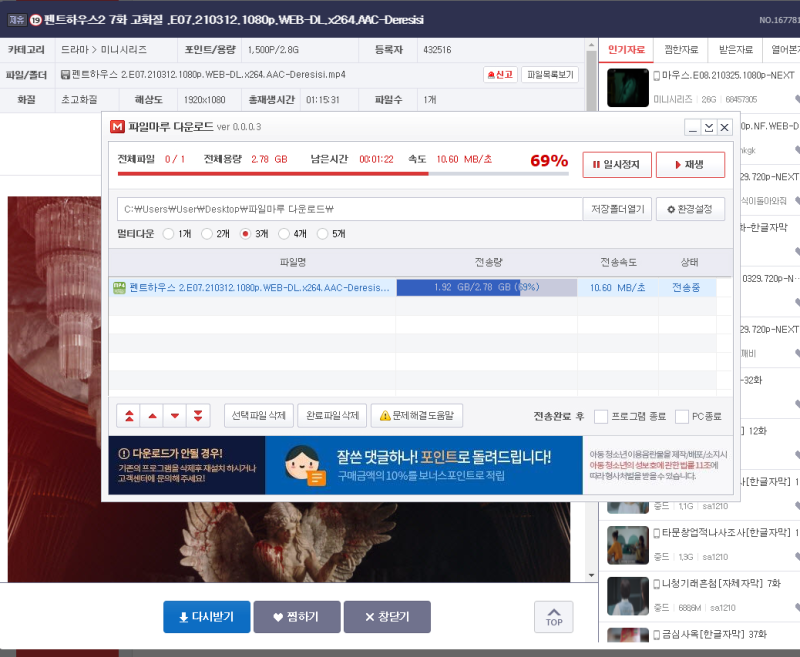Open 파일목록보기 file list

pyautogui.click(x=550, y=75)
